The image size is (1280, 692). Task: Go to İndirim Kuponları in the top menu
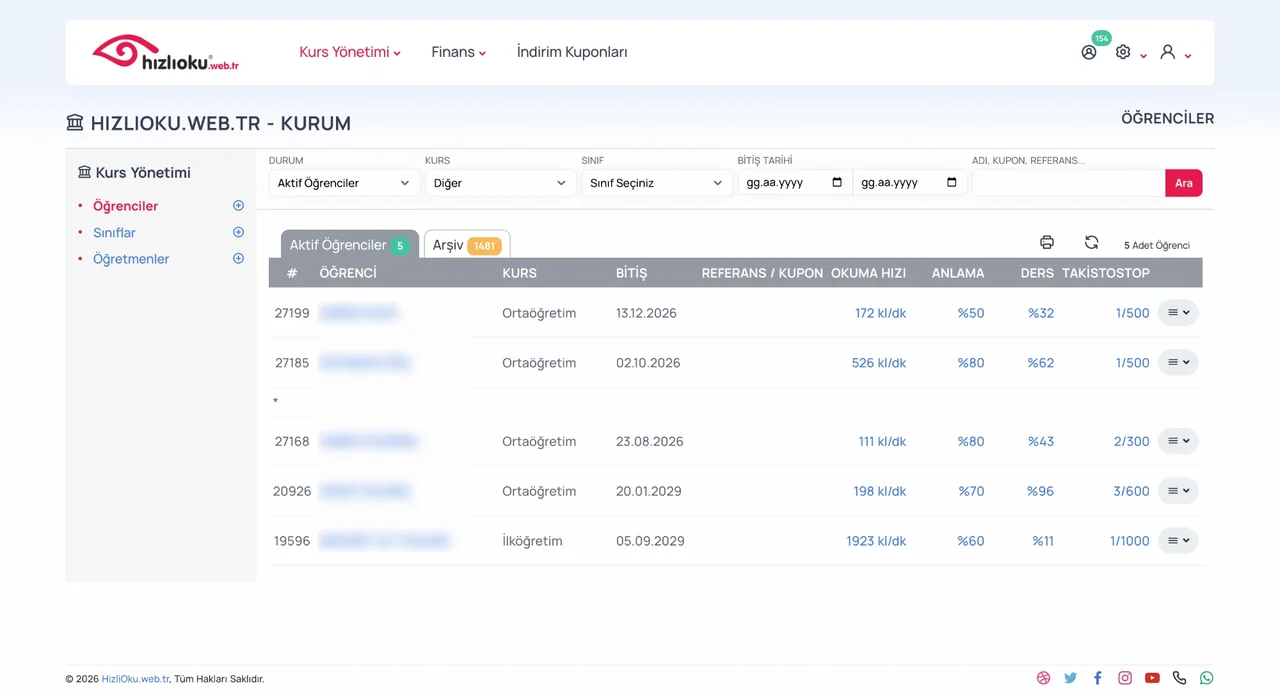click(x=572, y=52)
